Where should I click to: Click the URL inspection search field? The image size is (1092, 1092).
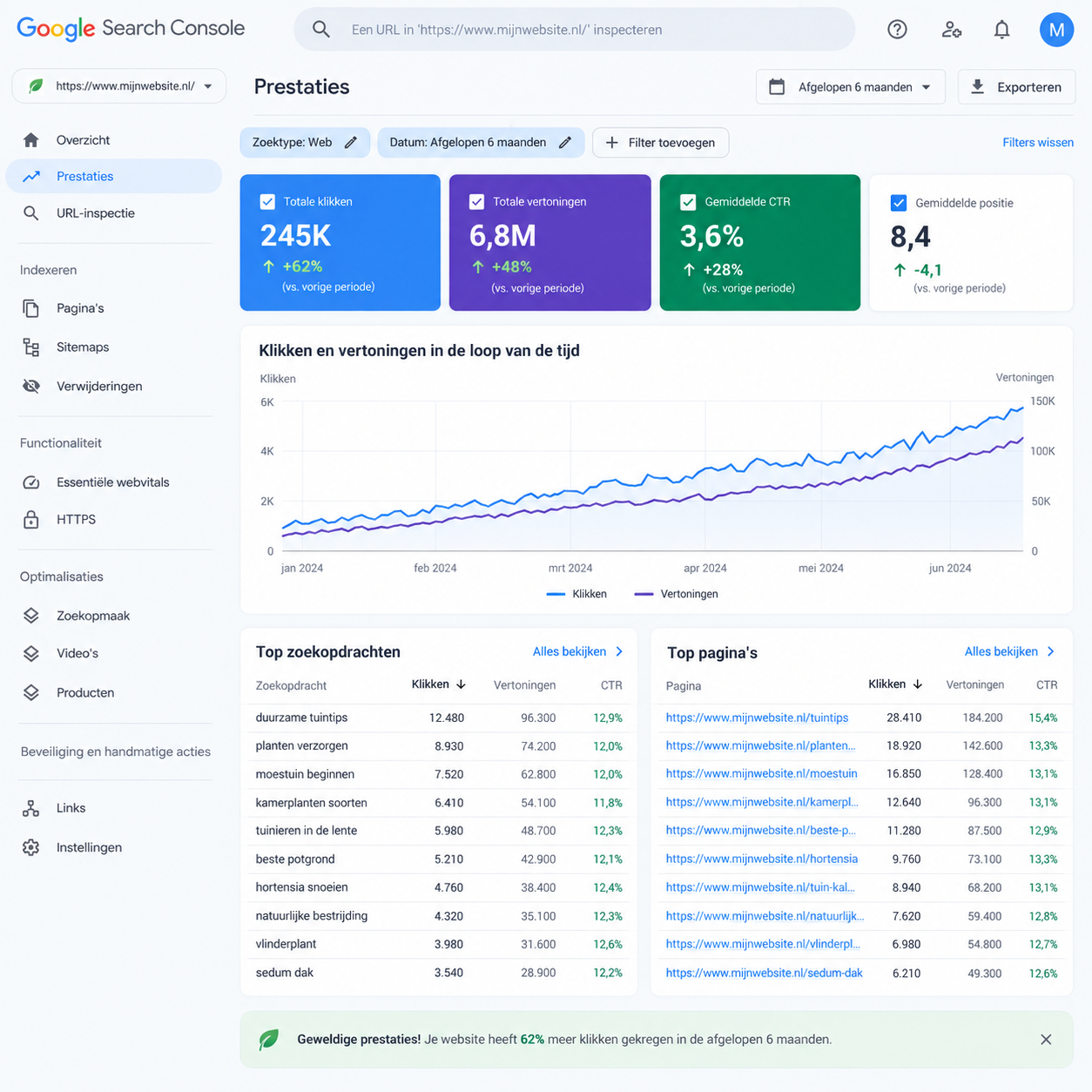click(x=575, y=30)
